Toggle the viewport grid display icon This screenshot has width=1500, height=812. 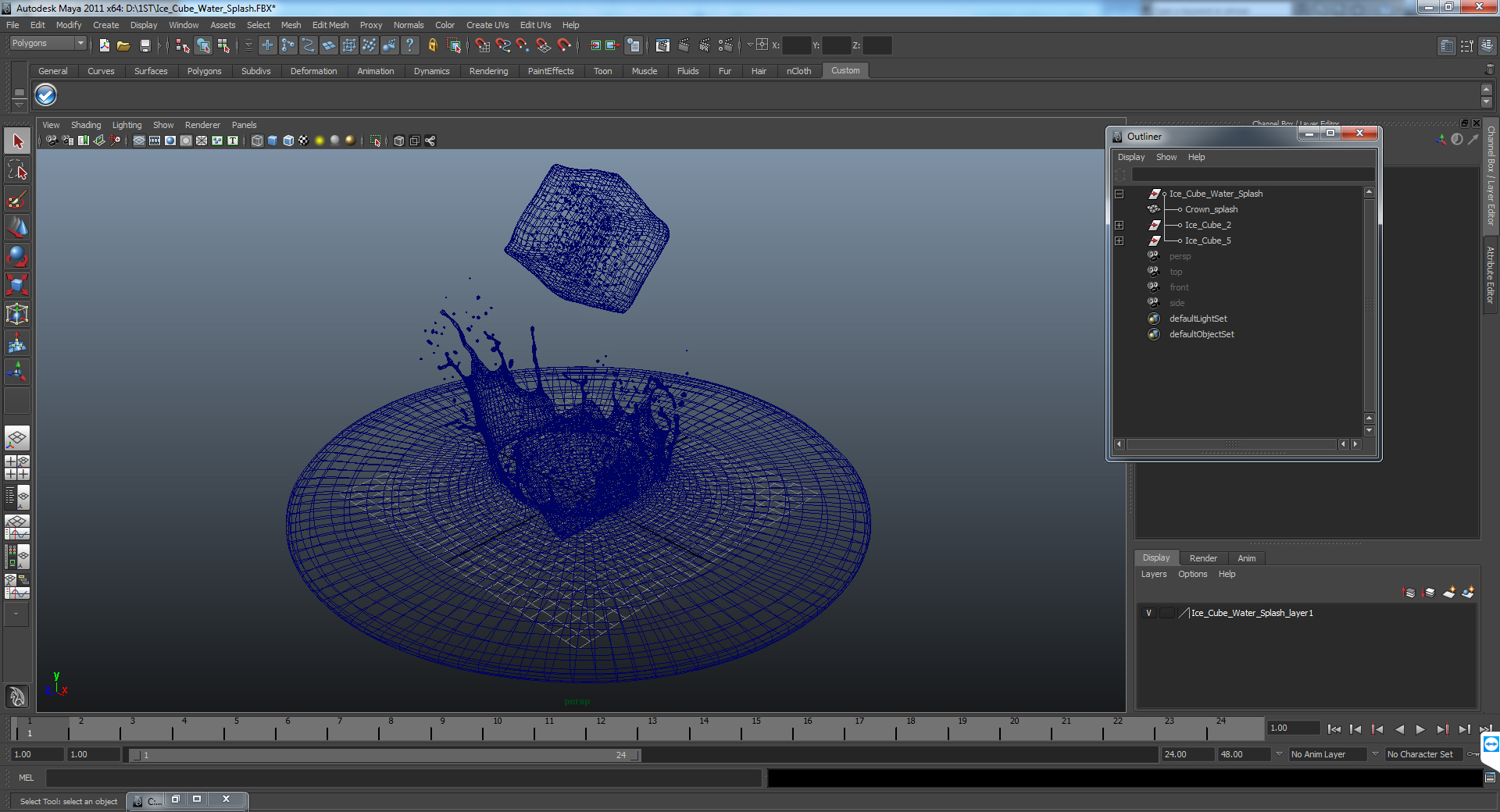coord(139,141)
